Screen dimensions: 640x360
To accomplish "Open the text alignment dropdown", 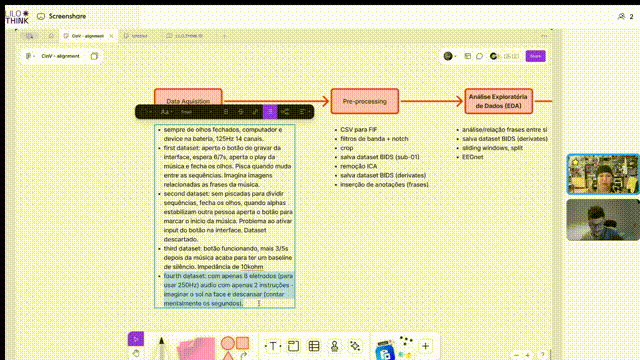I will click(x=303, y=111).
